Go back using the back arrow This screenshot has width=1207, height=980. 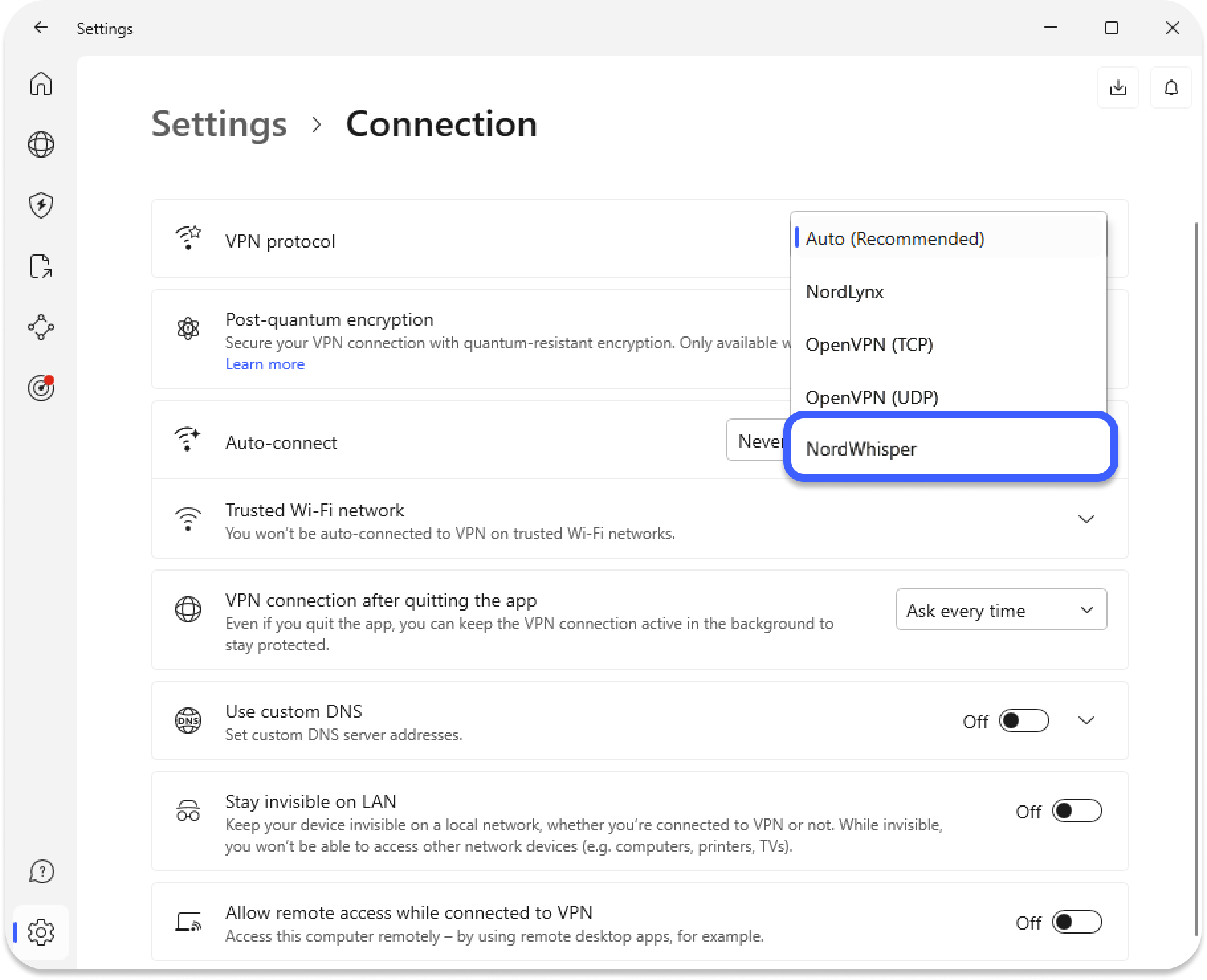click(x=41, y=28)
